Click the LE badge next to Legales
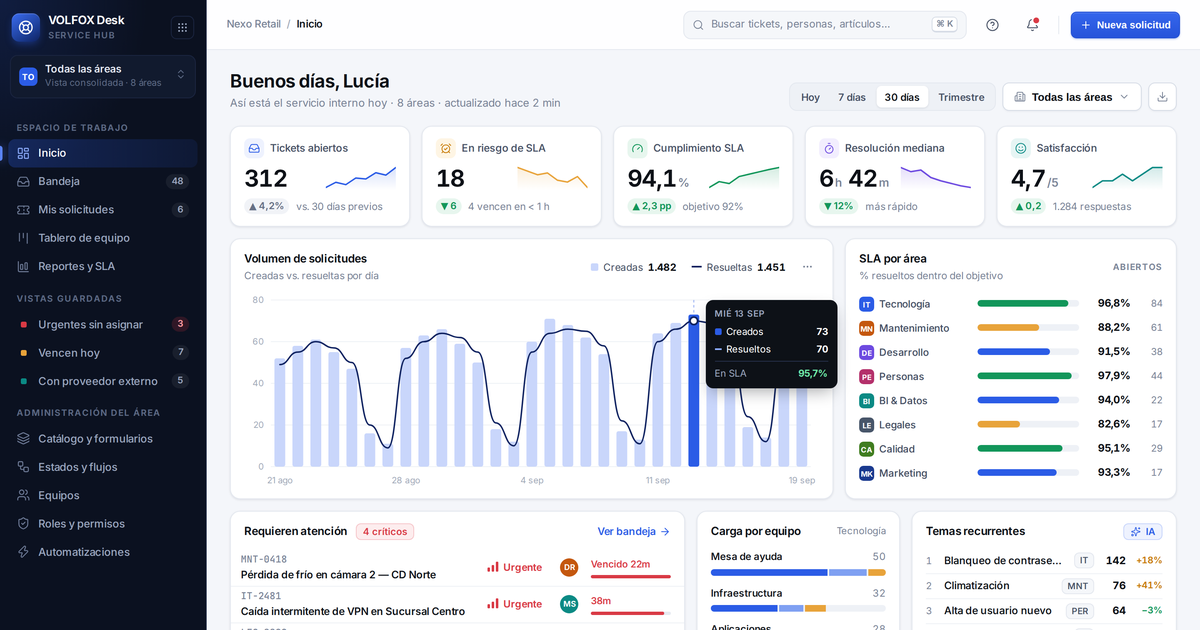1200x630 pixels. [x=866, y=425]
